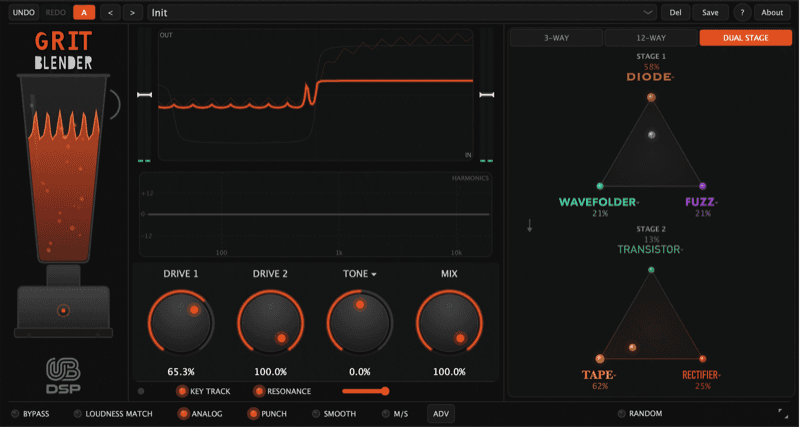Open the Rectifier distortion type dropdown
Image resolution: width=800 pixels, height=427 pixels.
701,375
